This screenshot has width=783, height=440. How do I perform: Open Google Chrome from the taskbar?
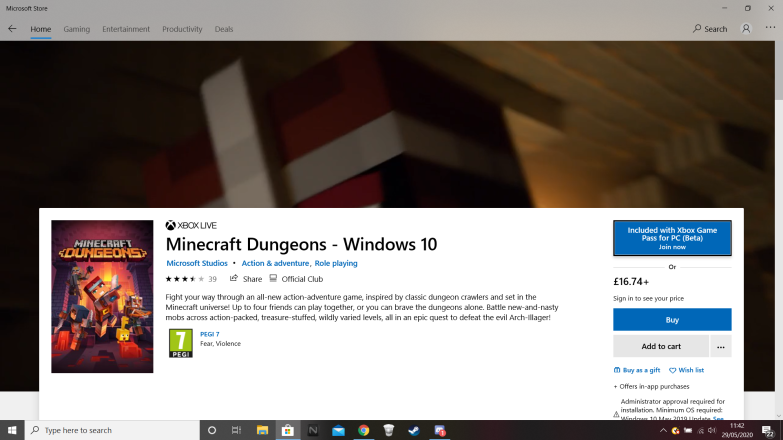pyautogui.click(x=364, y=430)
